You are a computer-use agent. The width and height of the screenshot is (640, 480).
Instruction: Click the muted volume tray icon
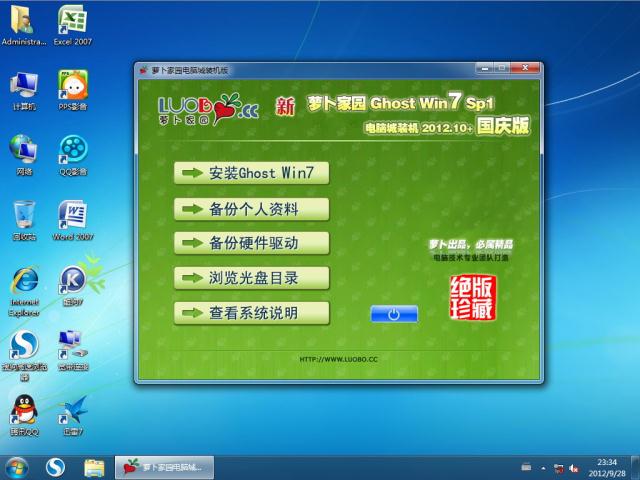pyautogui.click(x=574, y=468)
